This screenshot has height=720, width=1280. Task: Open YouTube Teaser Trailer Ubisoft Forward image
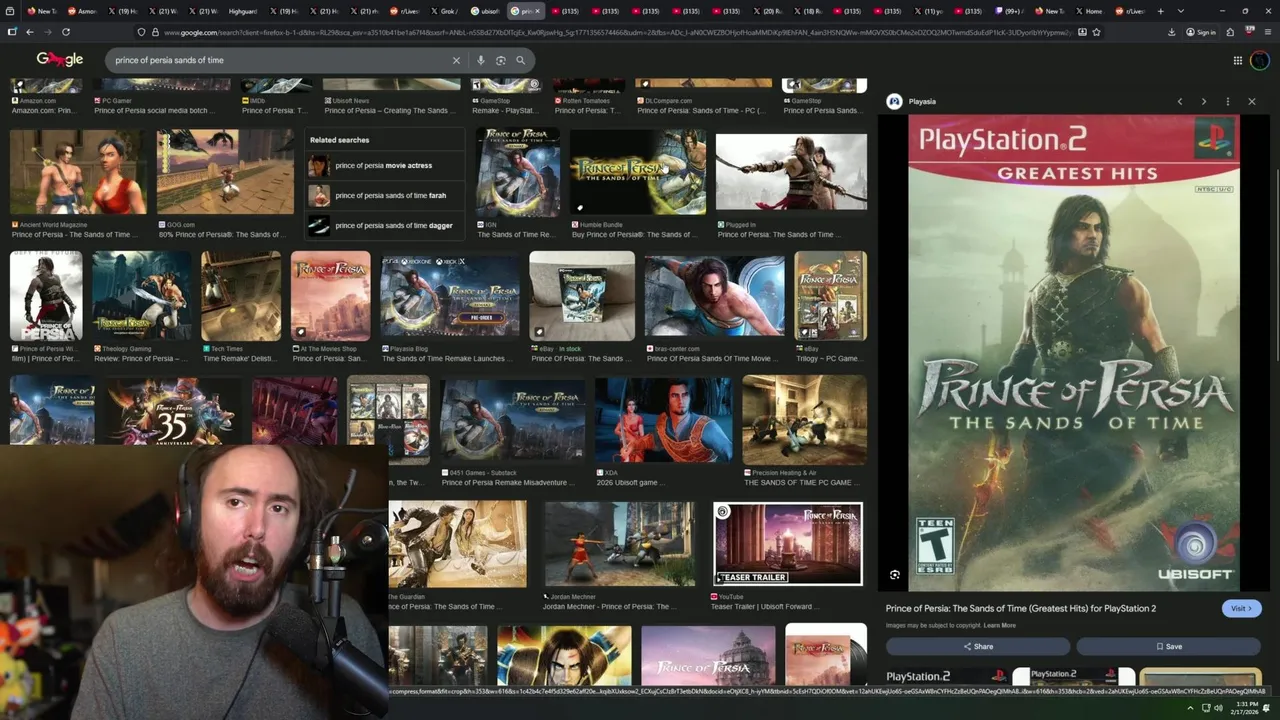[x=787, y=544]
